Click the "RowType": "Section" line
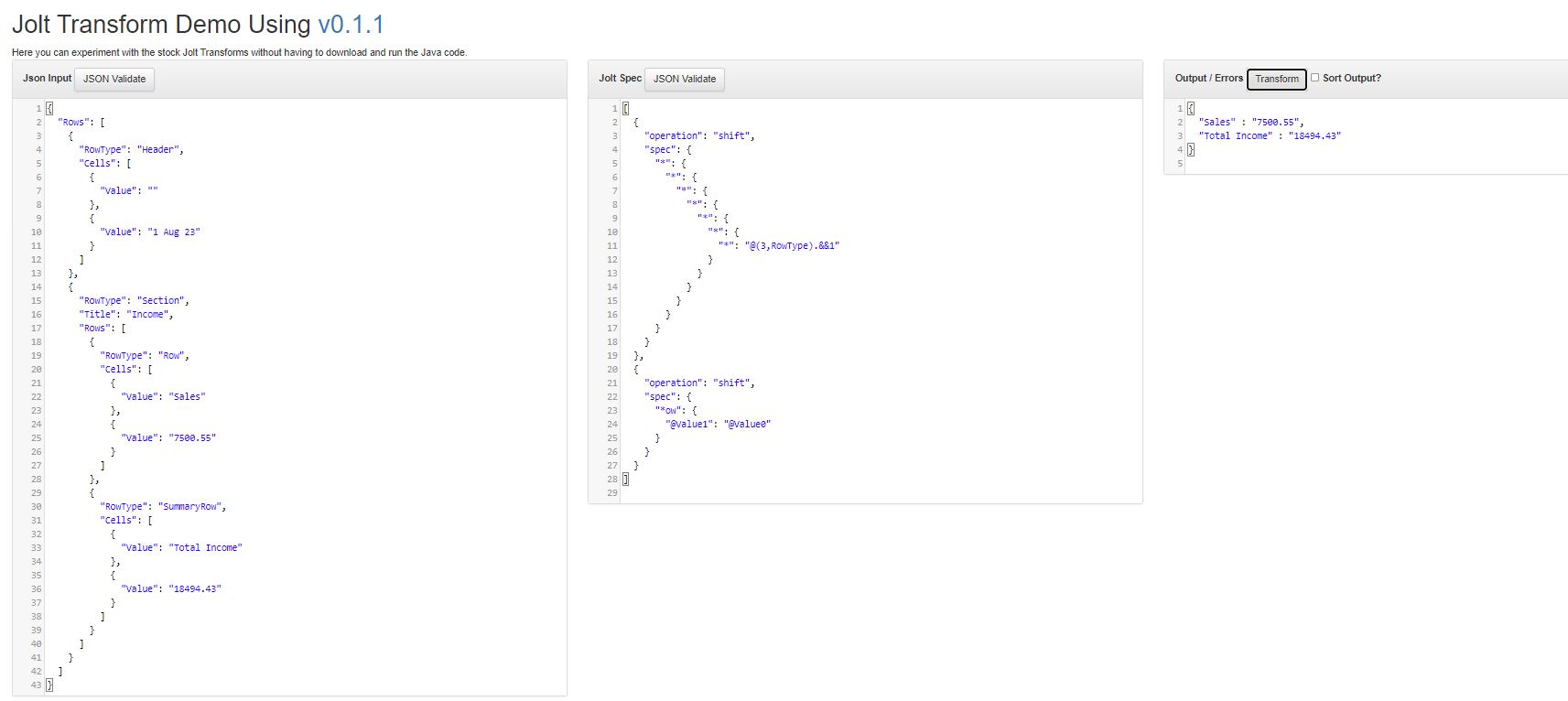This screenshot has width=1568, height=701. point(134,300)
